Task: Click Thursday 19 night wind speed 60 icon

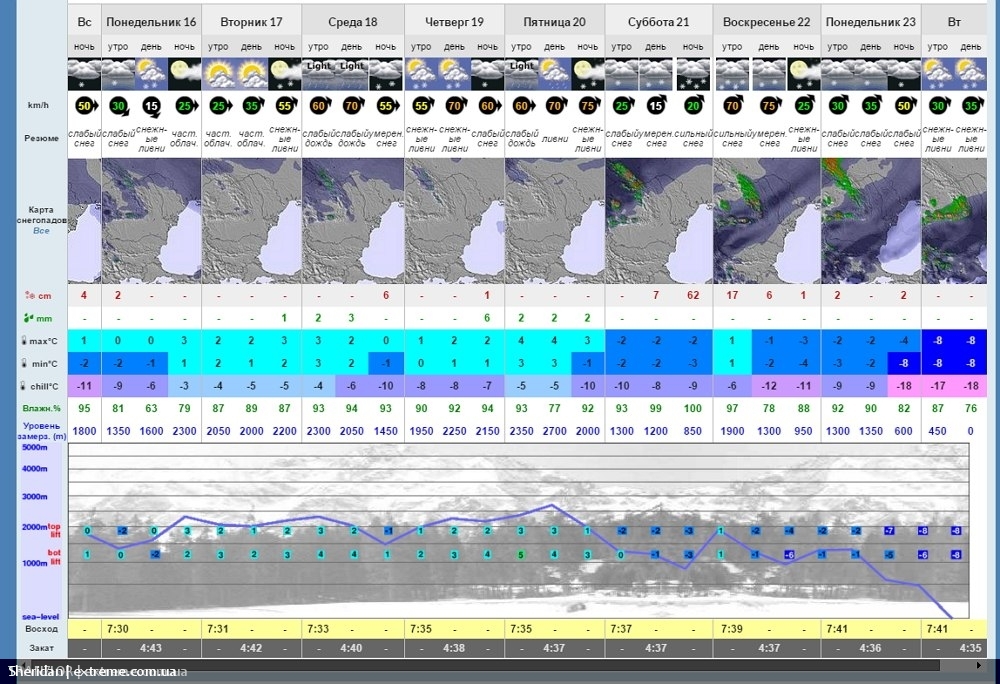Action: point(487,106)
